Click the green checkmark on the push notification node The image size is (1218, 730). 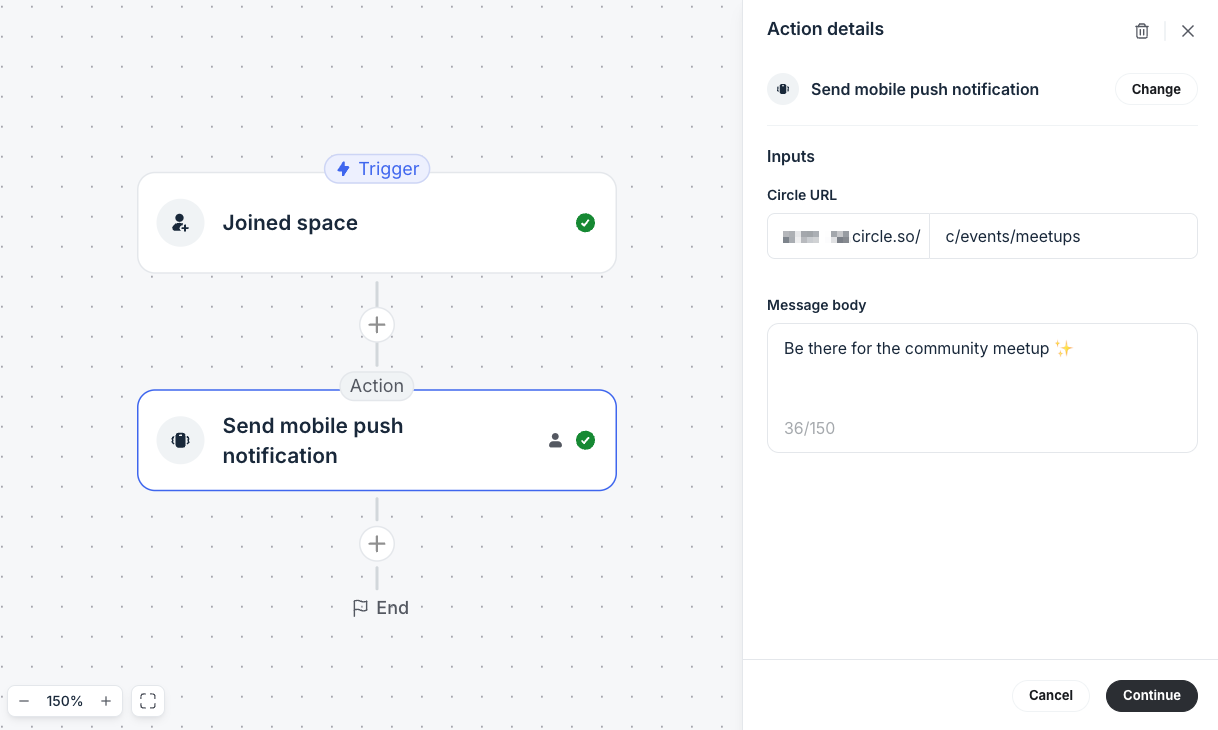coord(586,440)
